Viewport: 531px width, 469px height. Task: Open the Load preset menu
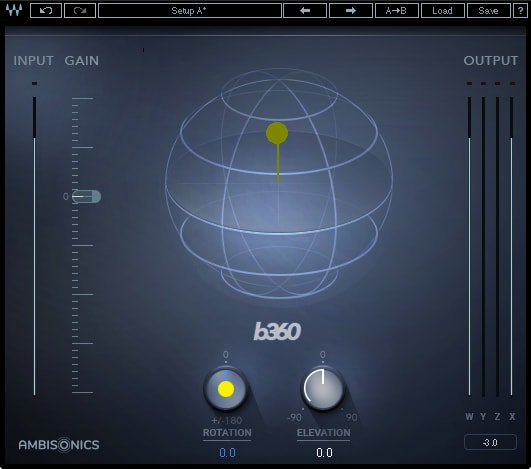pyautogui.click(x=443, y=10)
